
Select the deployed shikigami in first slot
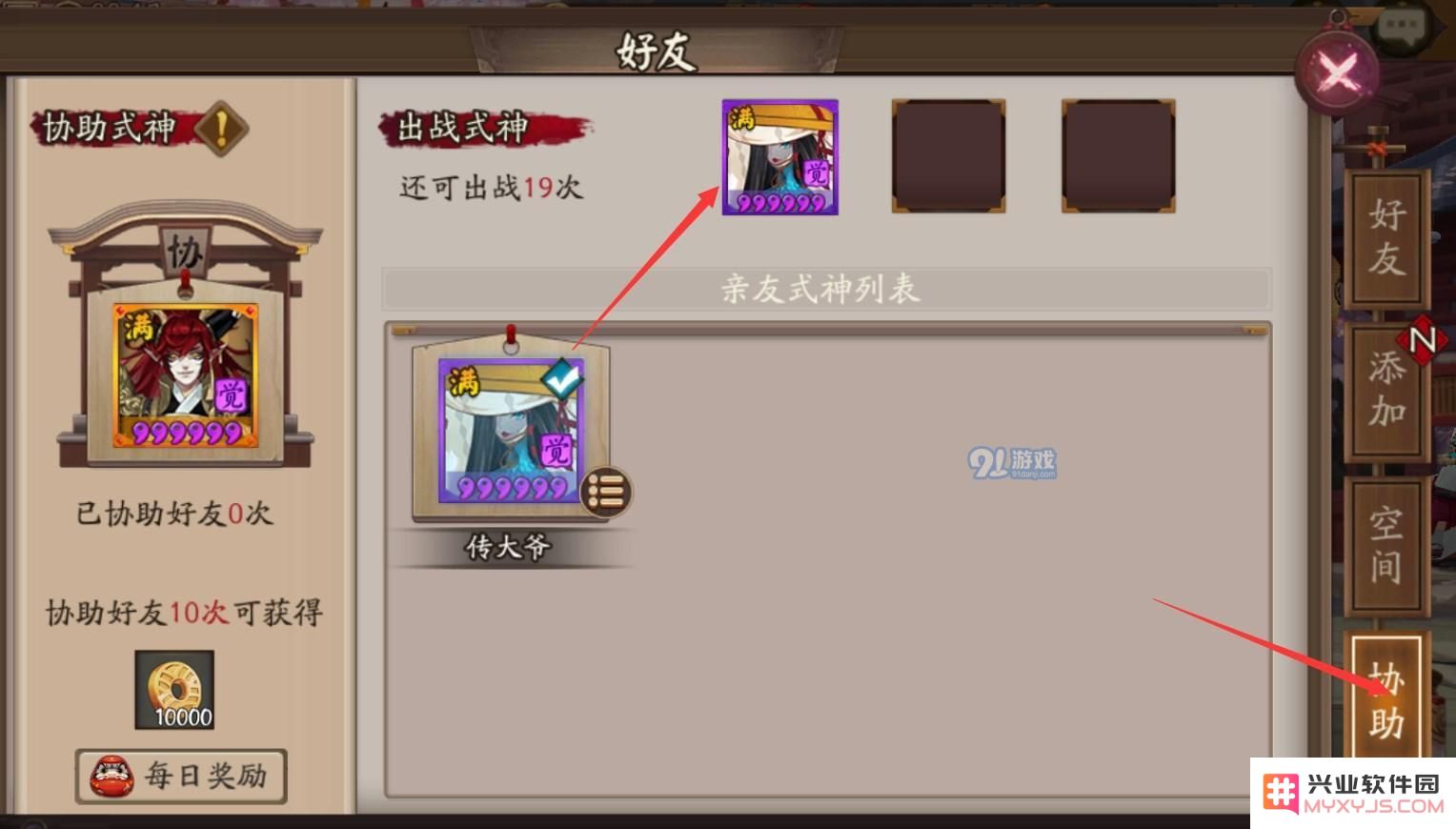[779, 157]
